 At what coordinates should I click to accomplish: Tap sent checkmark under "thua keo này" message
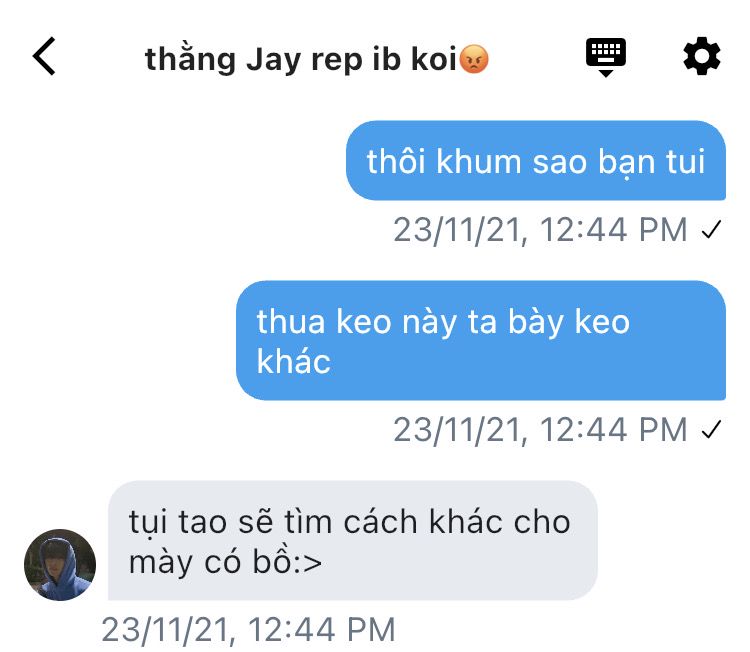711,429
